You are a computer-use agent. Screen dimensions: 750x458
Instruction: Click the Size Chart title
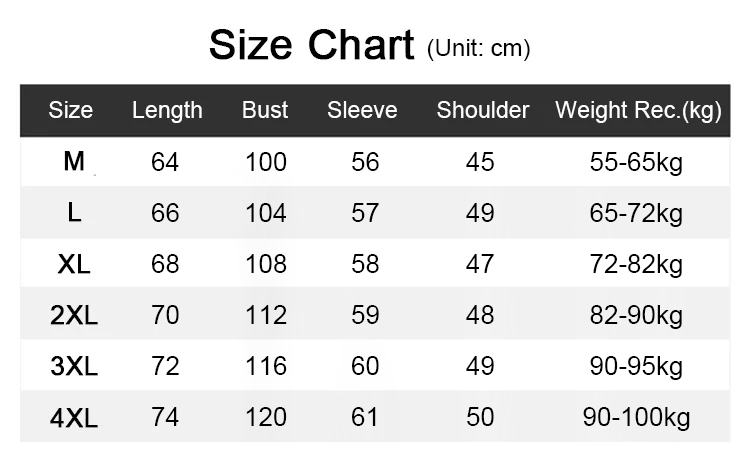coord(311,46)
